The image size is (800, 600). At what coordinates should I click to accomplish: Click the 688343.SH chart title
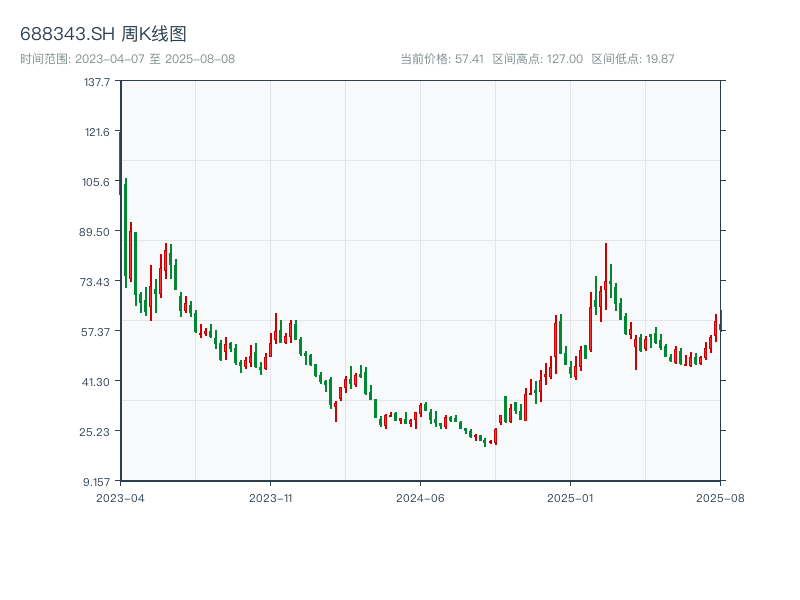(x=103, y=34)
